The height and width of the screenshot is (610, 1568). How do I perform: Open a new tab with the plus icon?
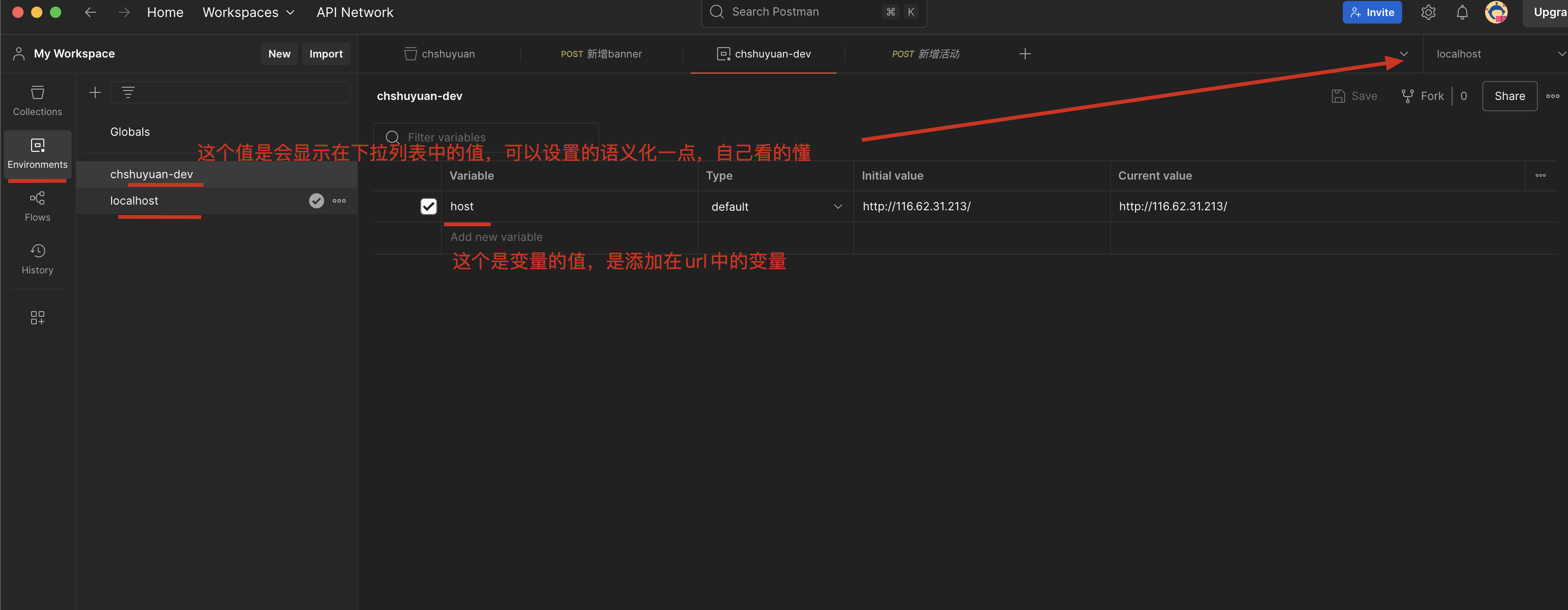pos(1024,54)
